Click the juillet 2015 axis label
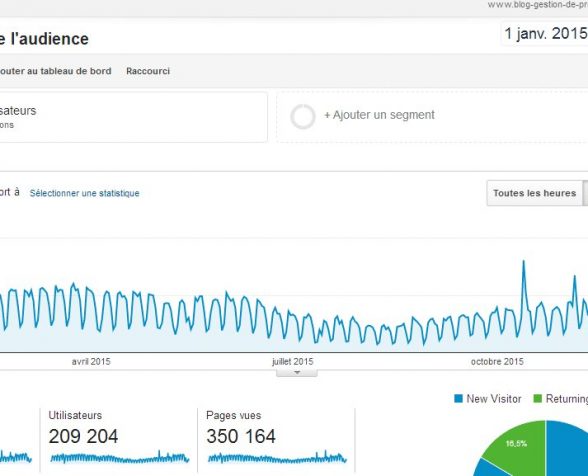The width and height of the screenshot is (588, 476). coord(292,362)
